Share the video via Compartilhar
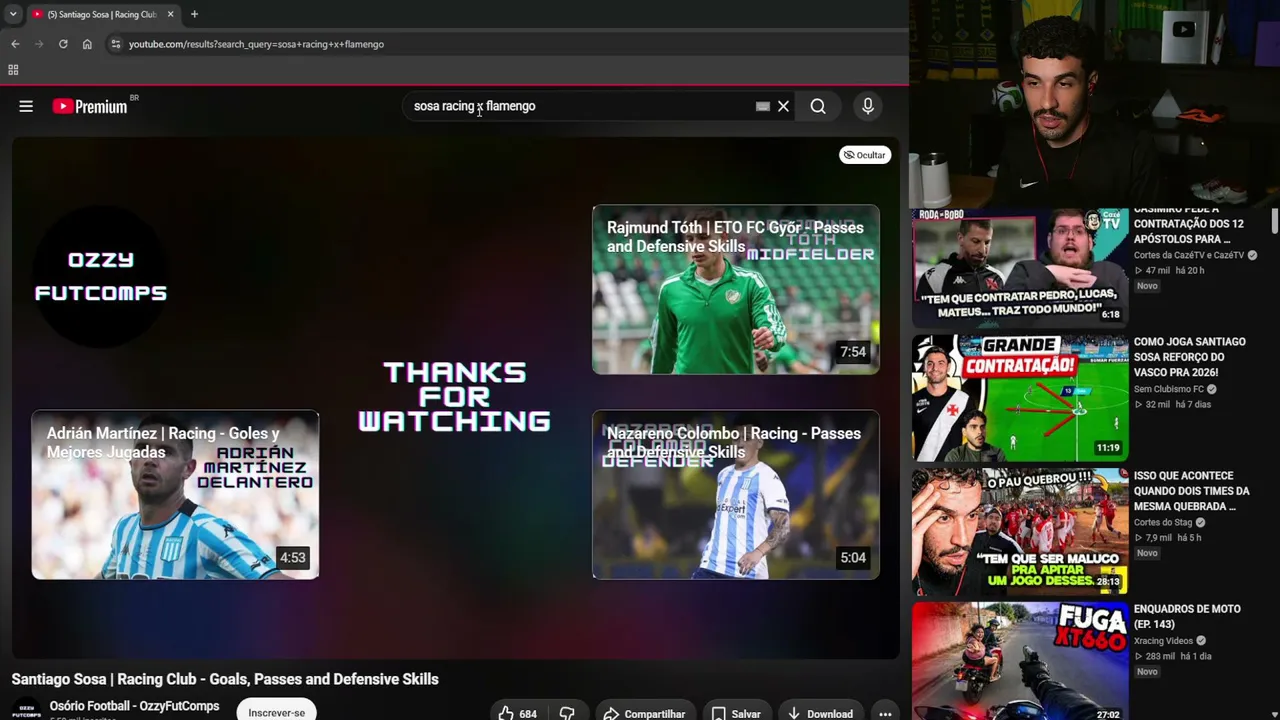The height and width of the screenshot is (720, 1280). (644, 714)
